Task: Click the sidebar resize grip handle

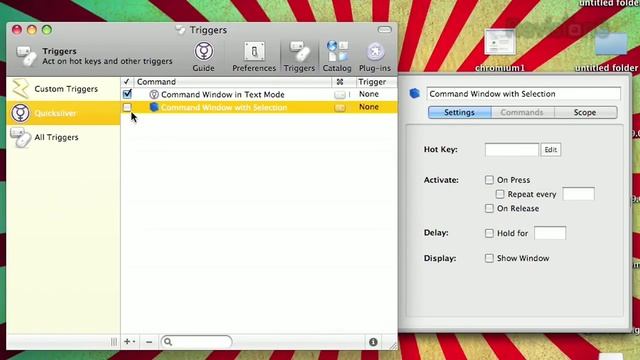Action: pyautogui.click(x=114, y=342)
